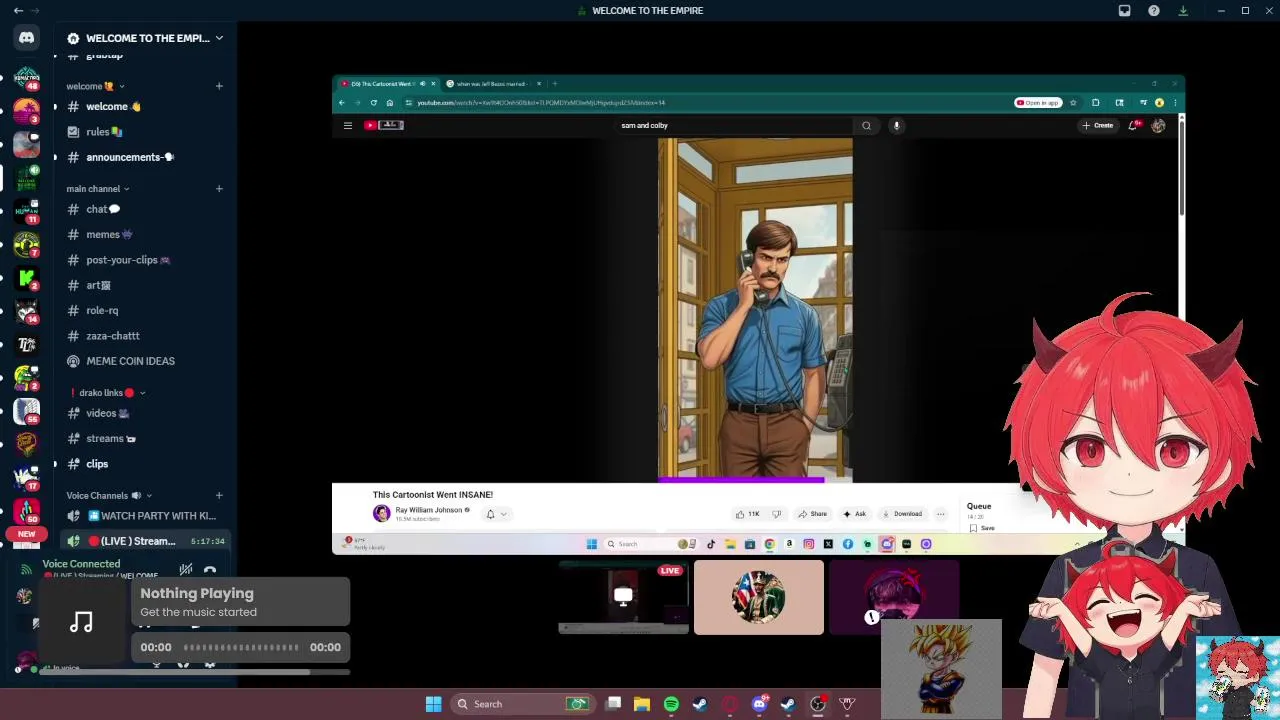Click YouTube voice search microphone icon
The height and width of the screenshot is (720, 1280).
tap(897, 125)
